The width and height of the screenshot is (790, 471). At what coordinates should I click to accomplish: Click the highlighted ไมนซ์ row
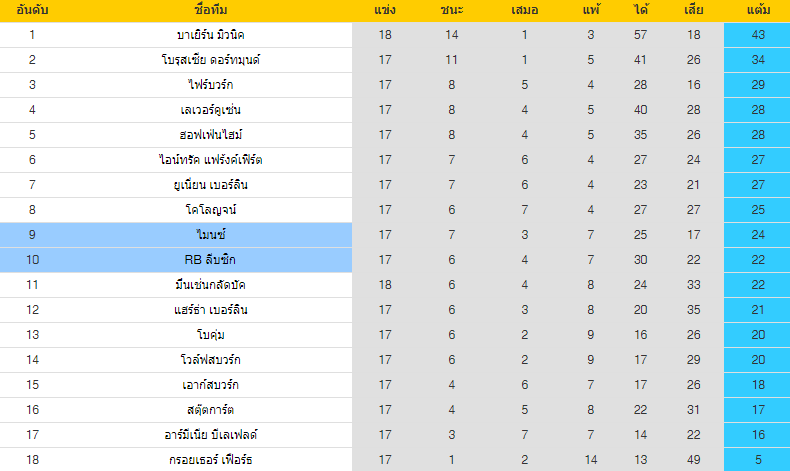coord(395,235)
